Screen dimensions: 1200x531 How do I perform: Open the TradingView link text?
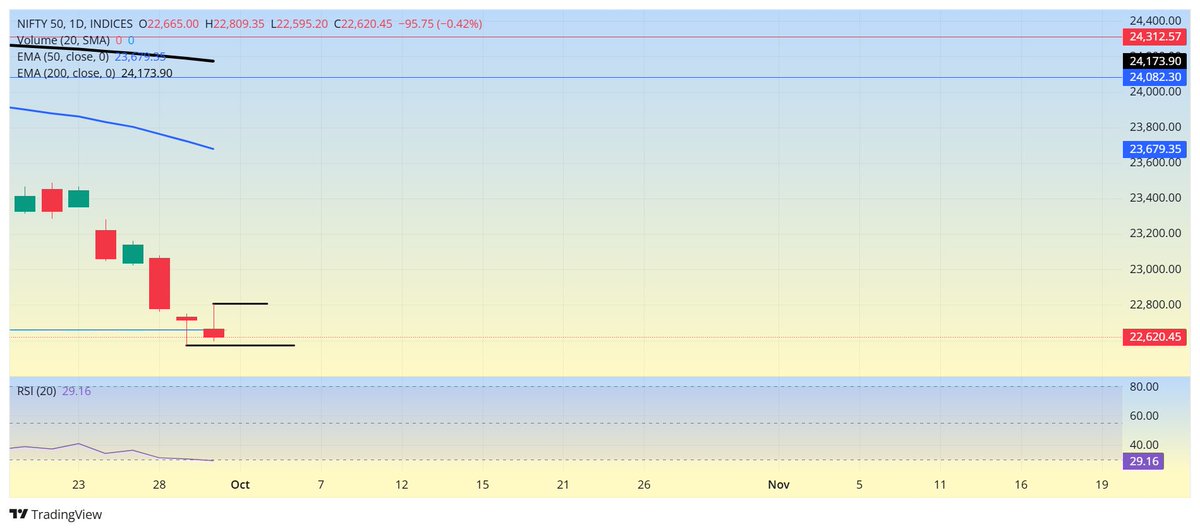tap(66, 515)
